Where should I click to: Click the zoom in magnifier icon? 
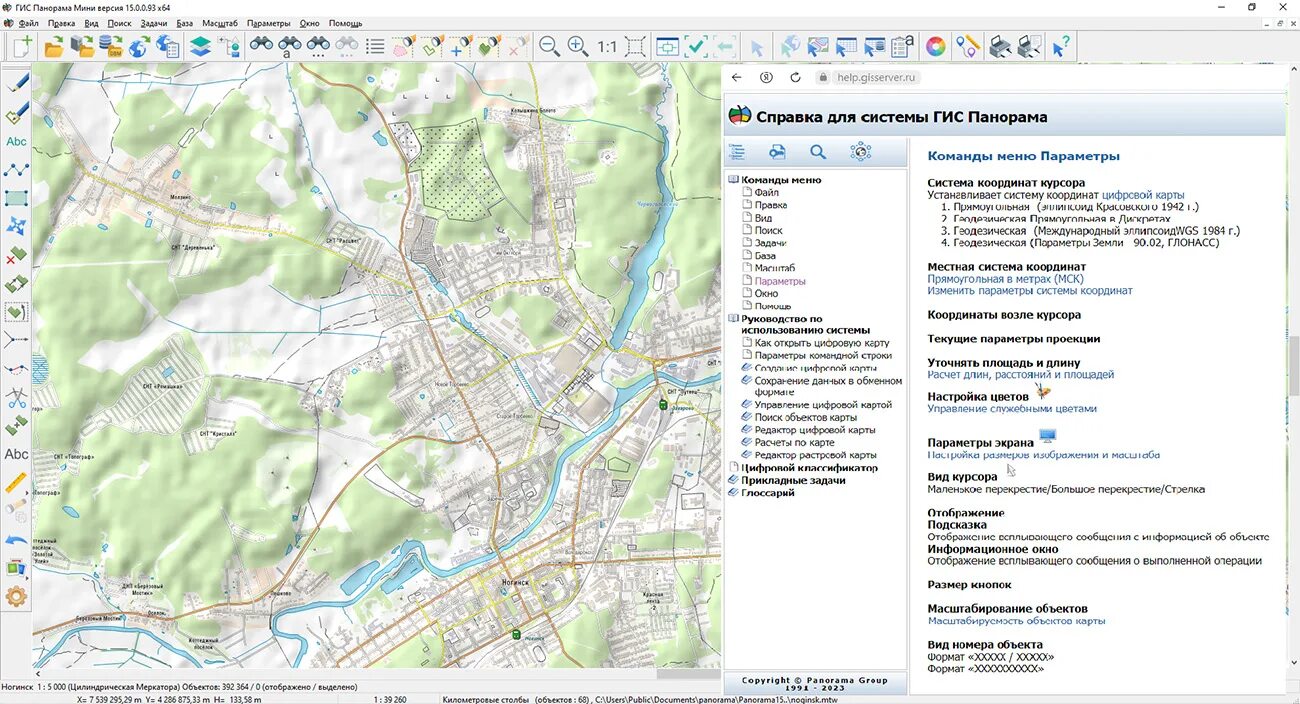pyautogui.click(x=578, y=46)
